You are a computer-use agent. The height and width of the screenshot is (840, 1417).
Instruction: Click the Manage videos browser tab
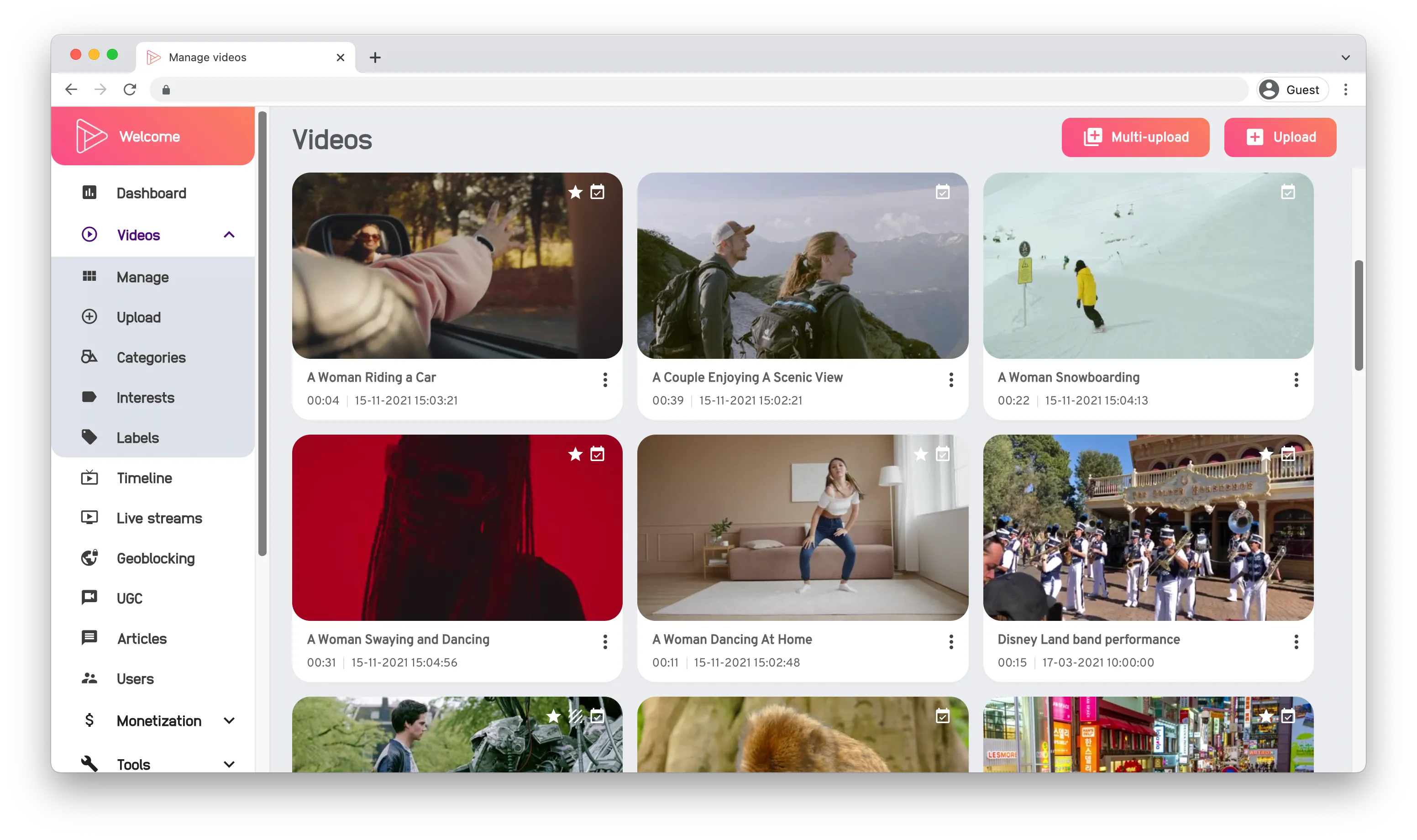[245, 57]
